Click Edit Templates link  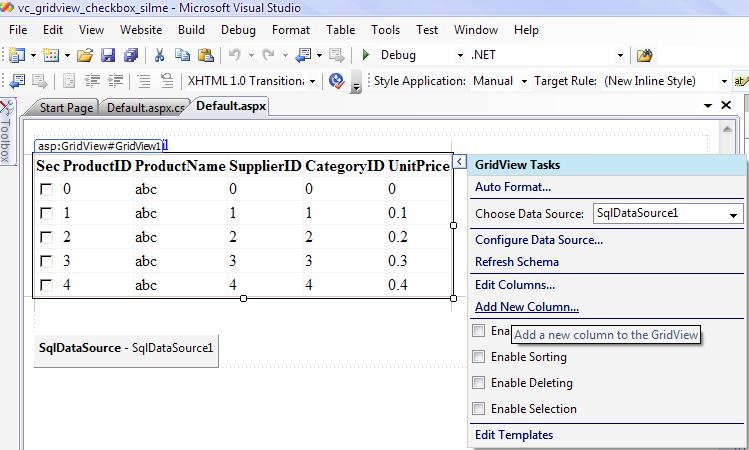tap(514, 435)
